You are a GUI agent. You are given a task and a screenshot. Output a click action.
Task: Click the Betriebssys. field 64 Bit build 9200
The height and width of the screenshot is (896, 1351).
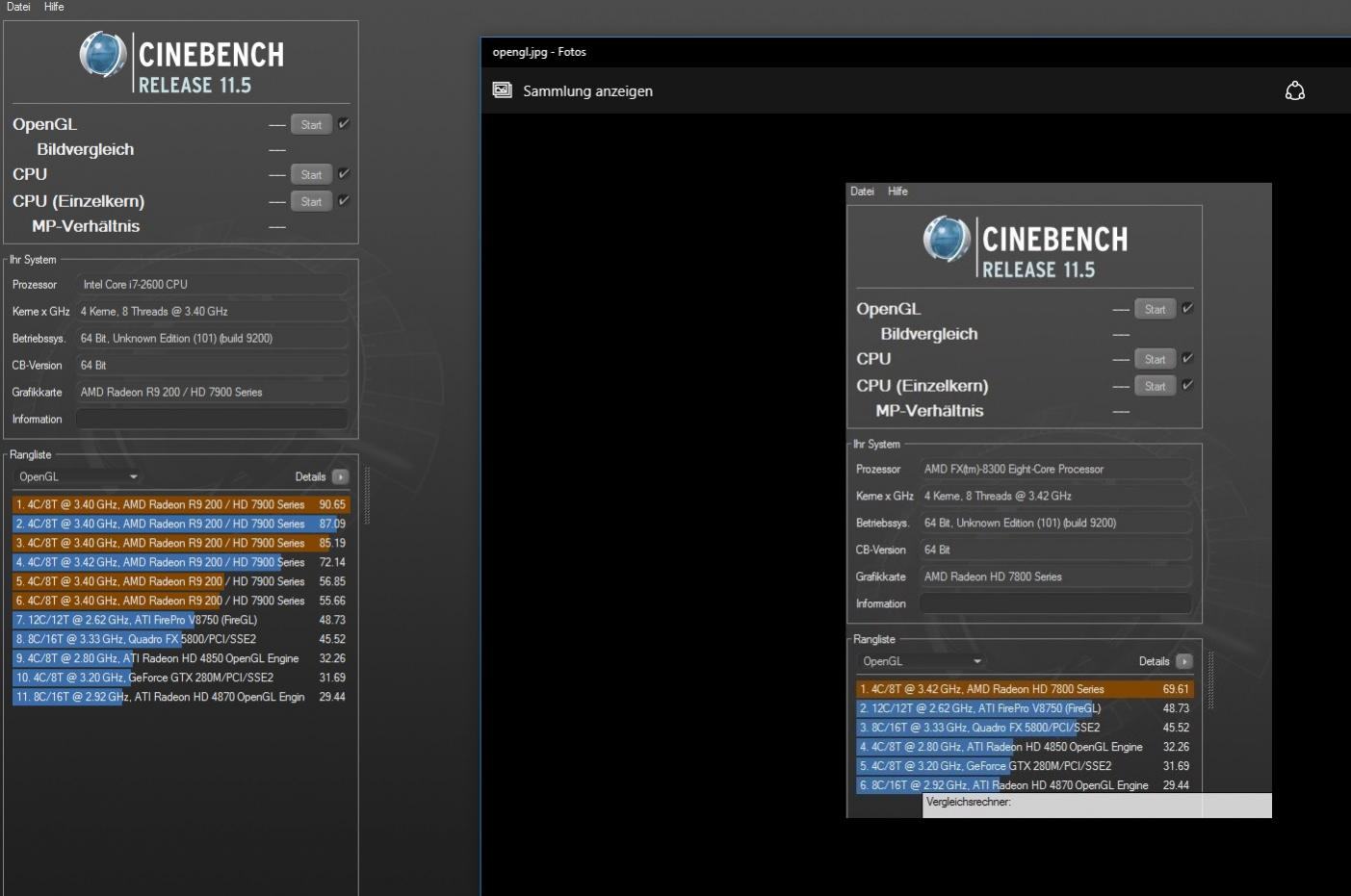click(x=212, y=338)
